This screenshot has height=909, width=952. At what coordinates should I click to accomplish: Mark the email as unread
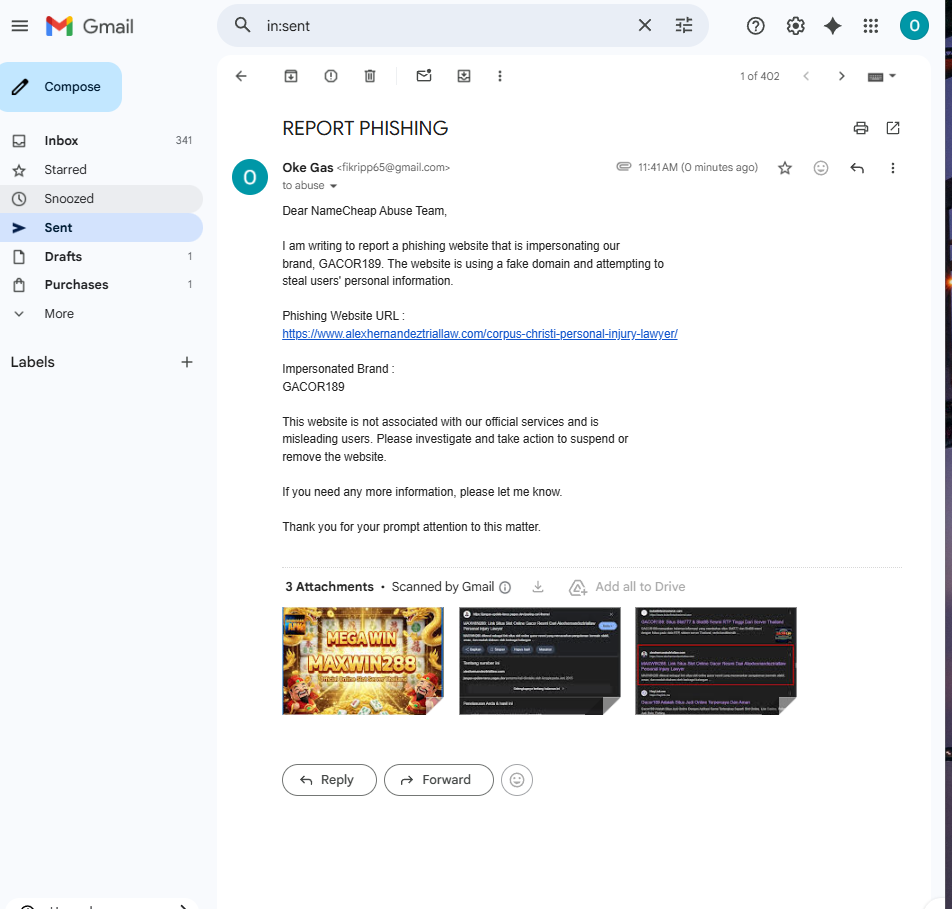click(x=424, y=76)
